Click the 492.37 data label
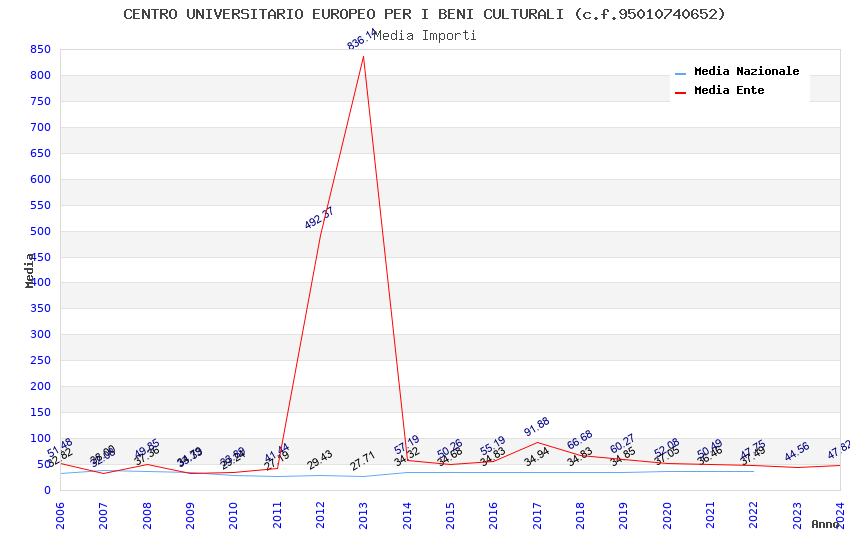Viewport: 850px width, 550px height. 319,218
